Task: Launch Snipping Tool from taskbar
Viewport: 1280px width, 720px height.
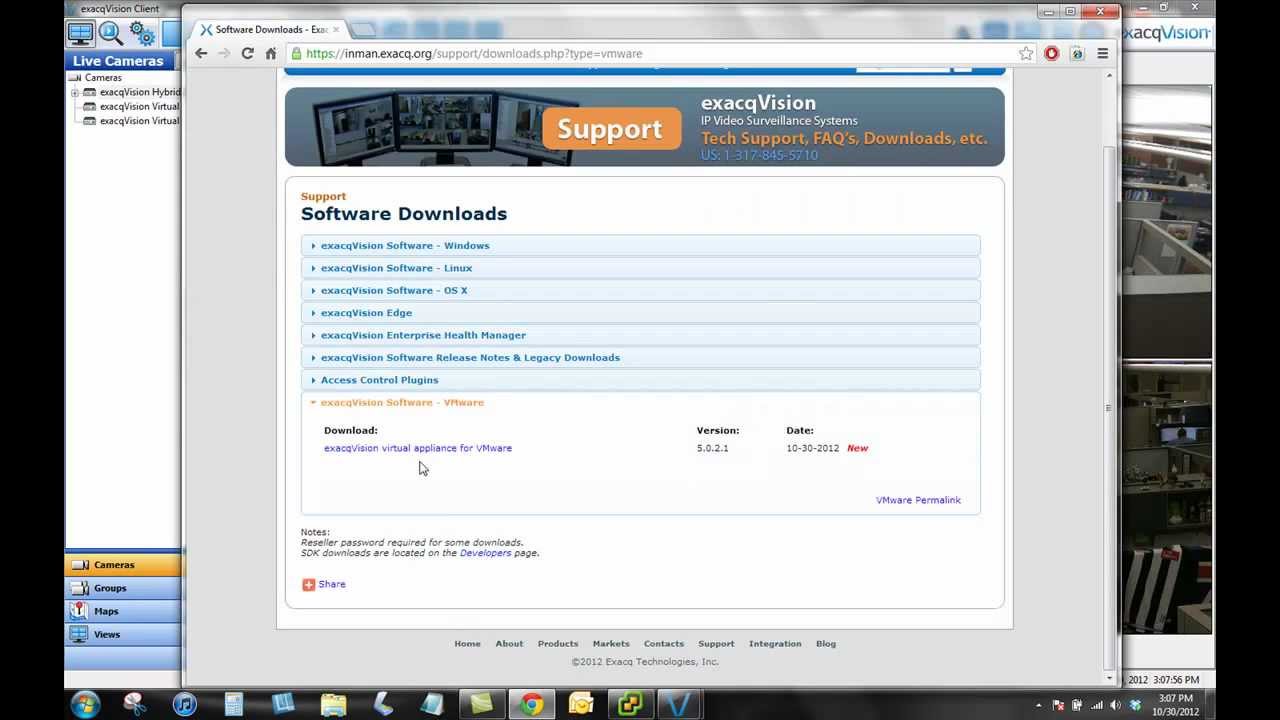Action: click(x=135, y=704)
